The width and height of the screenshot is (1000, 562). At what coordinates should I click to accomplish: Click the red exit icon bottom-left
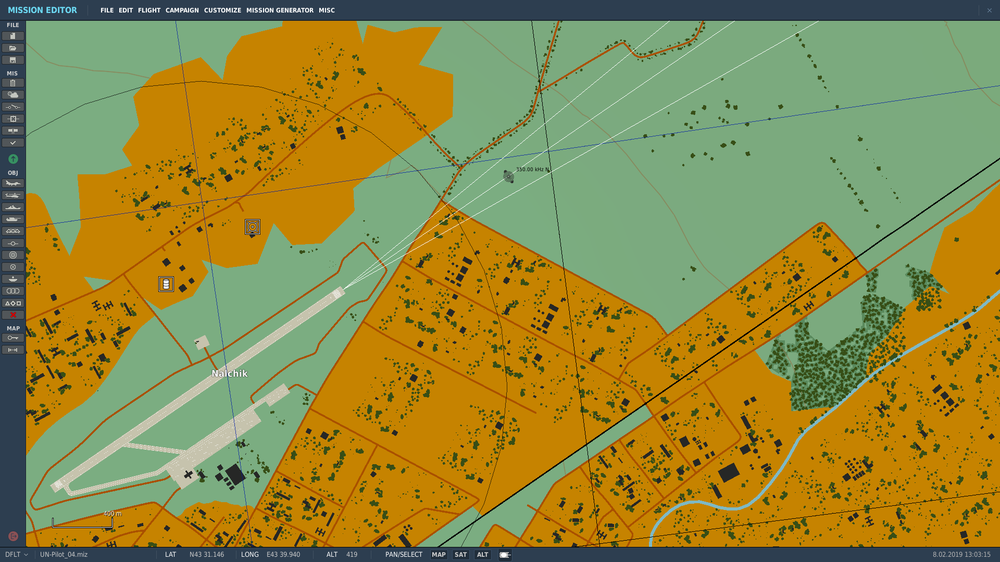coord(13,536)
